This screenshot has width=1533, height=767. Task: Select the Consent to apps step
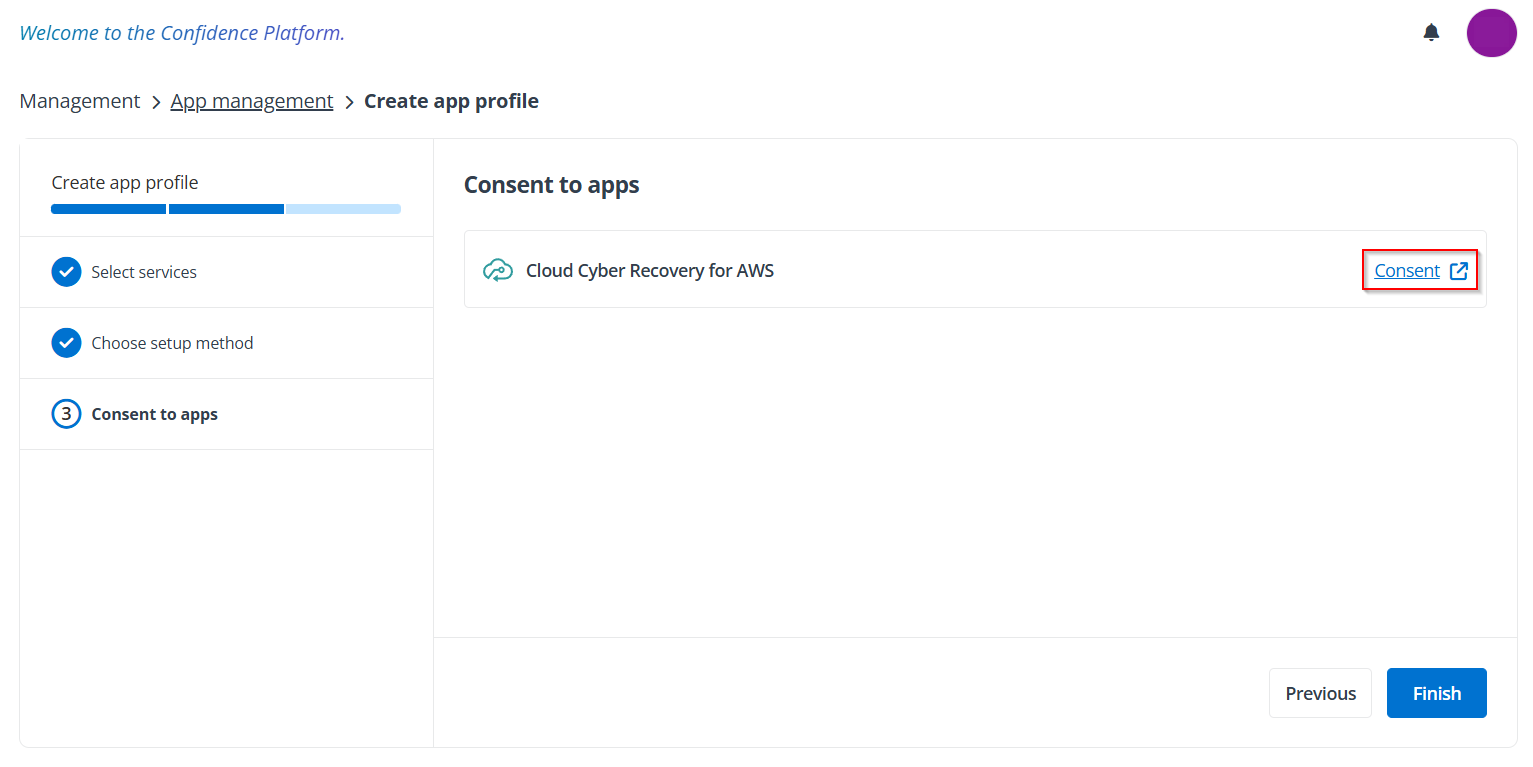click(x=154, y=414)
